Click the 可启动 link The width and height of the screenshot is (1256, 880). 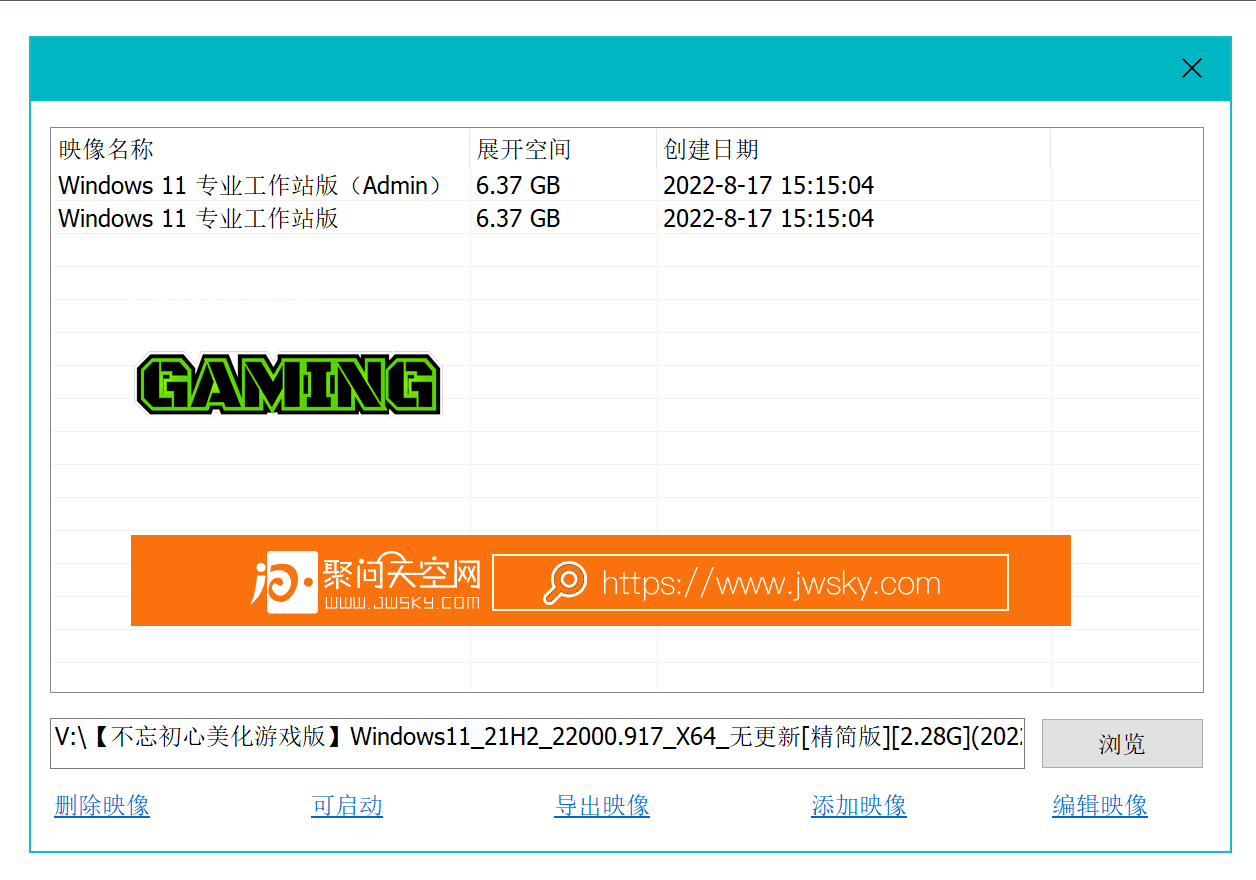[347, 806]
